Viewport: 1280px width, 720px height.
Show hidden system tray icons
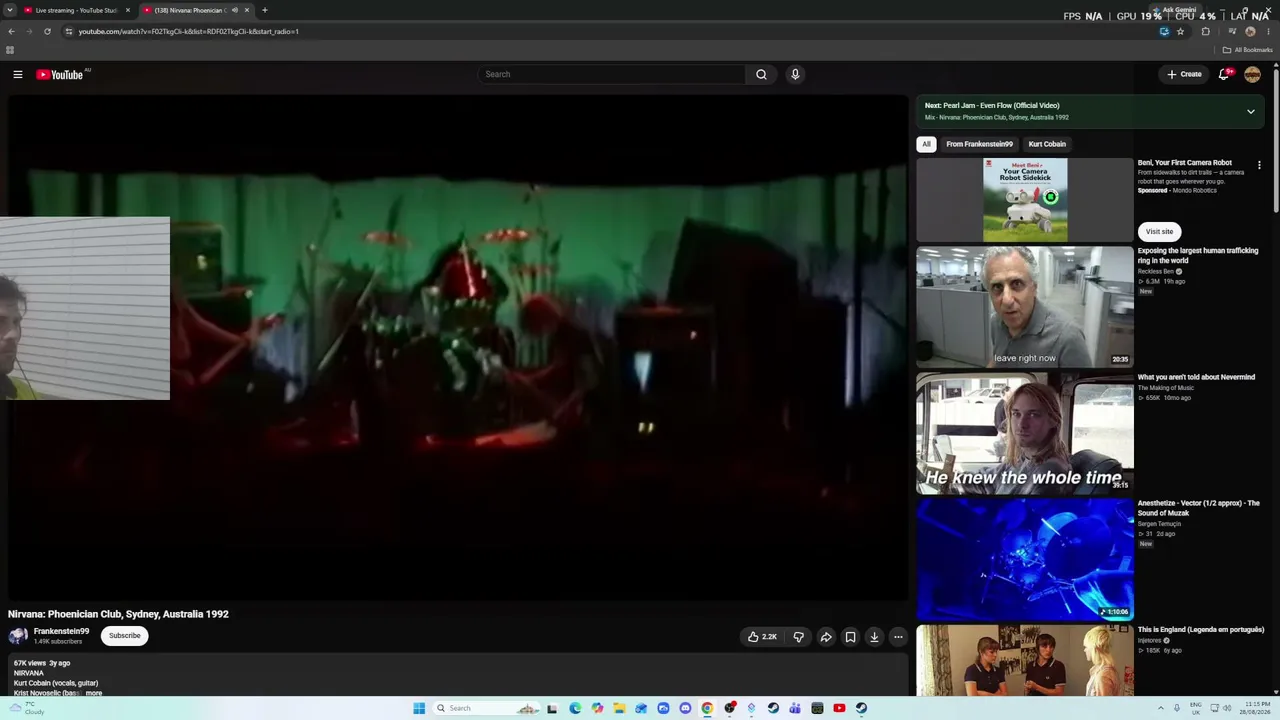(1160, 708)
